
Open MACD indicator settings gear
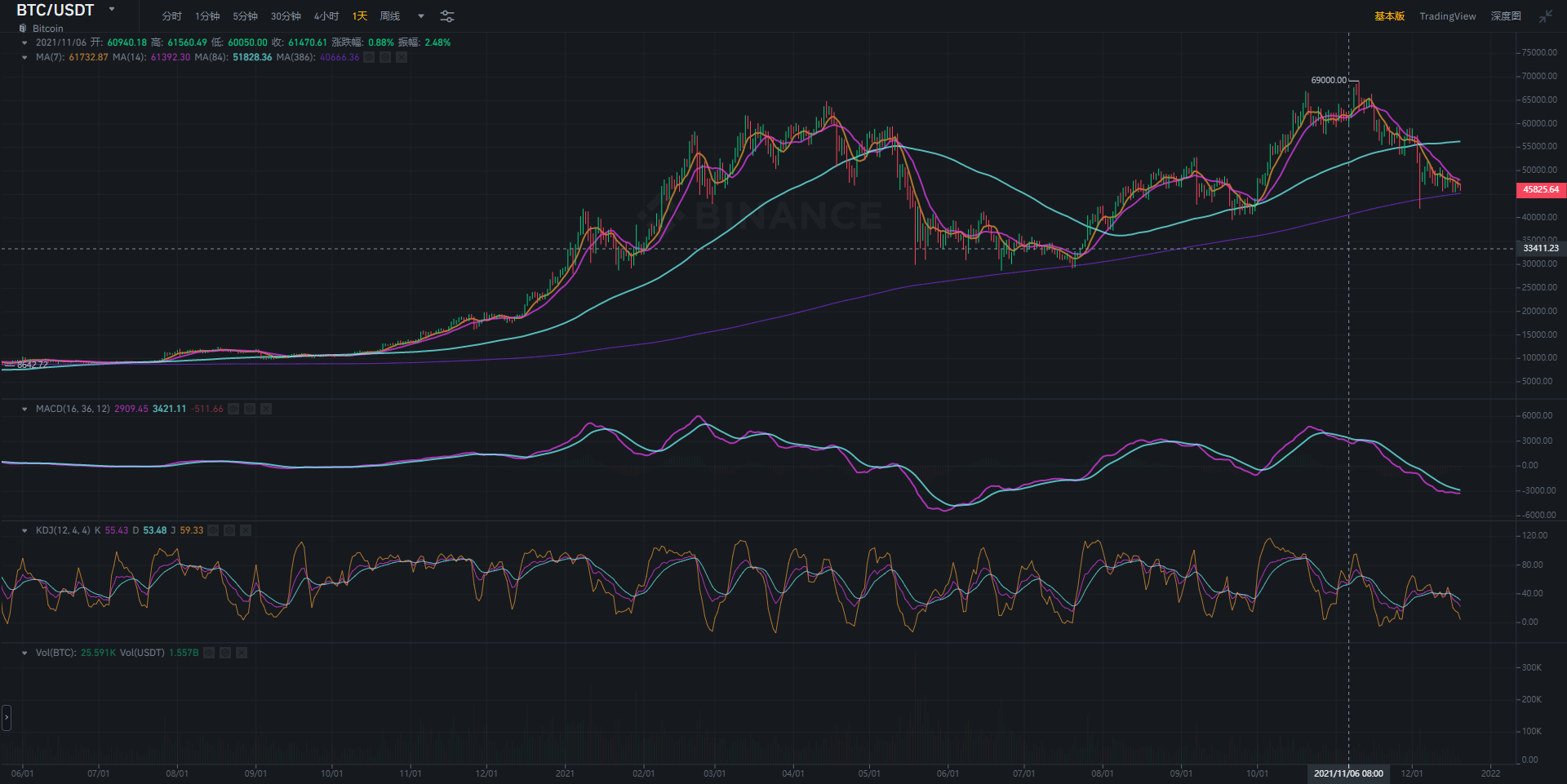tap(250, 409)
